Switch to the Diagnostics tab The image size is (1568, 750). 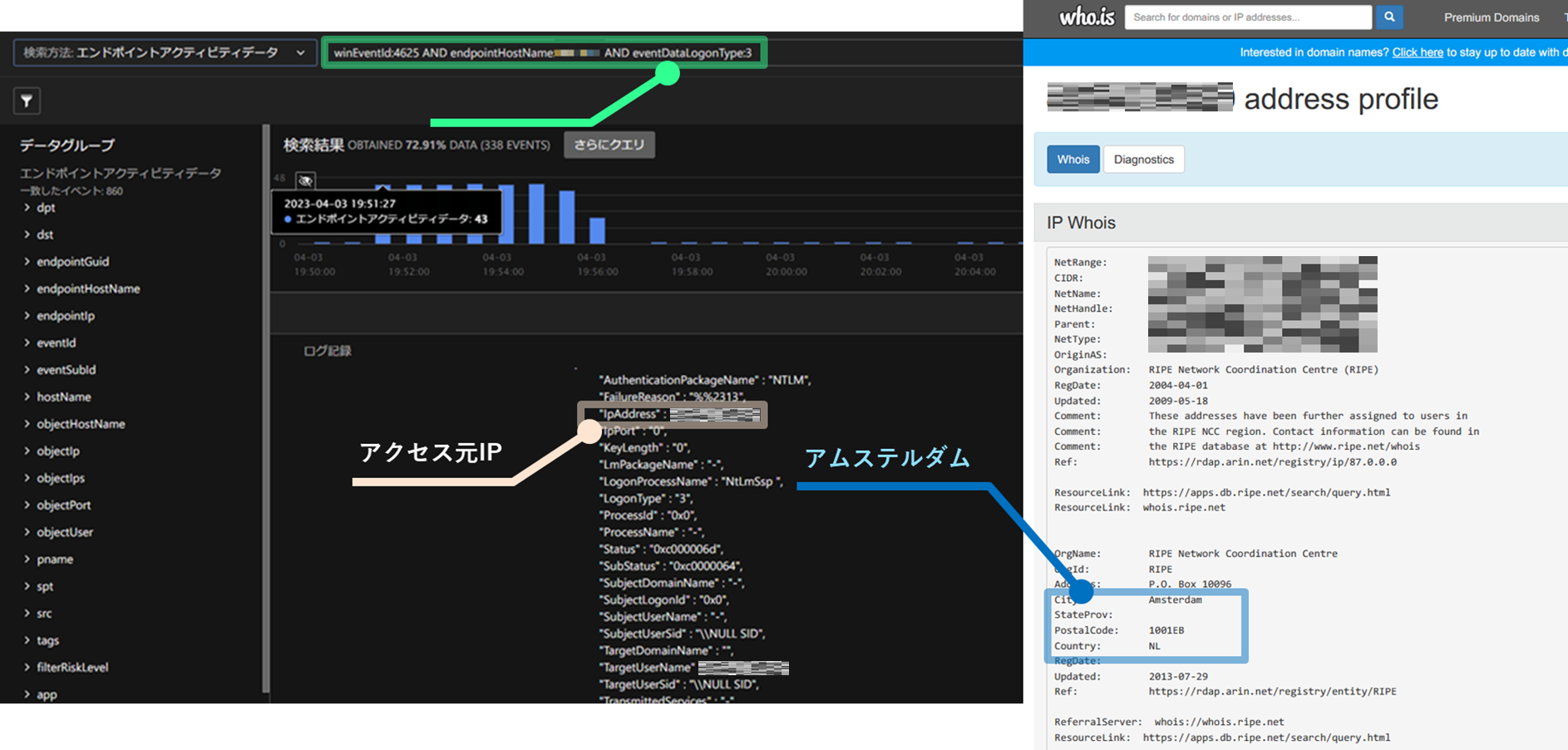click(x=1143, y=160)
